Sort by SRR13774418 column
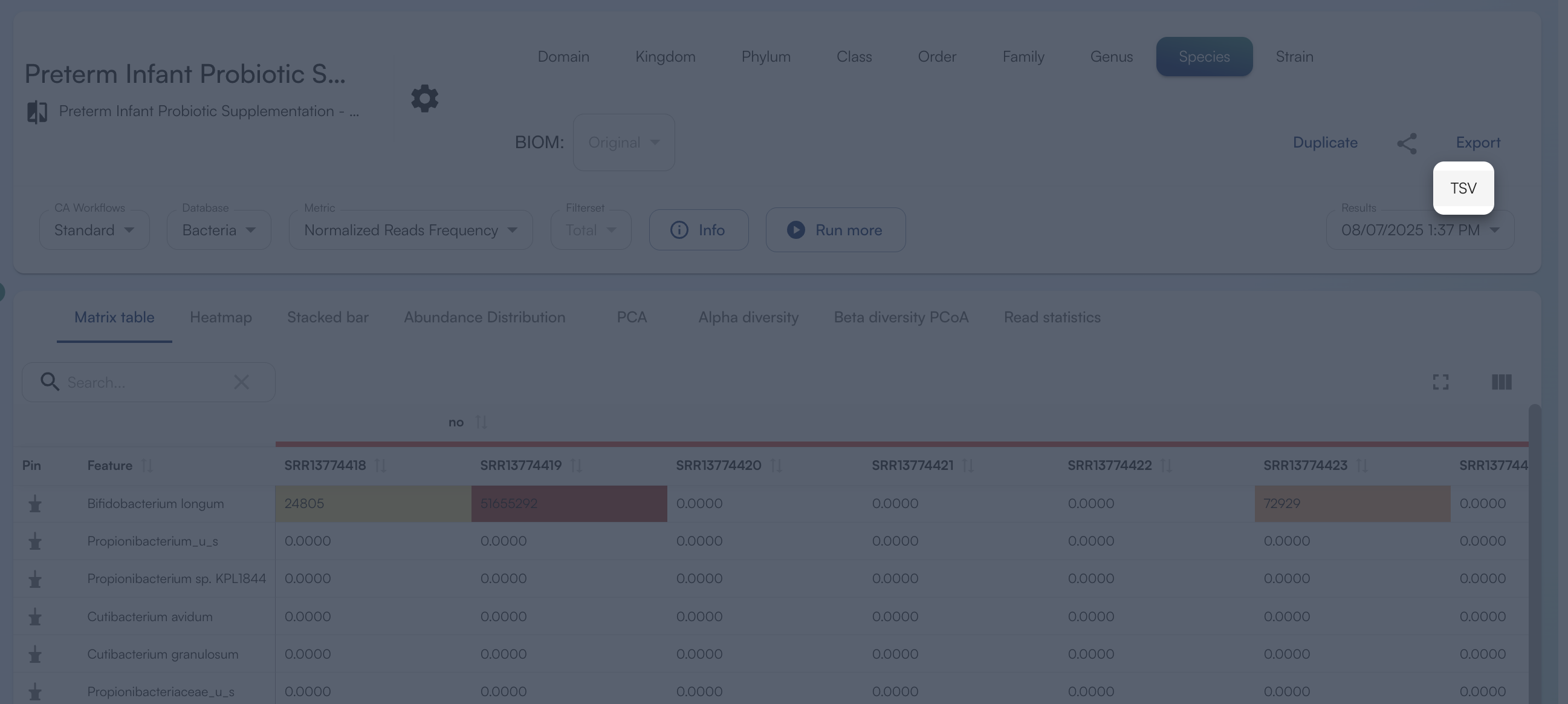The image size is (1568, 704). point(380,465)
